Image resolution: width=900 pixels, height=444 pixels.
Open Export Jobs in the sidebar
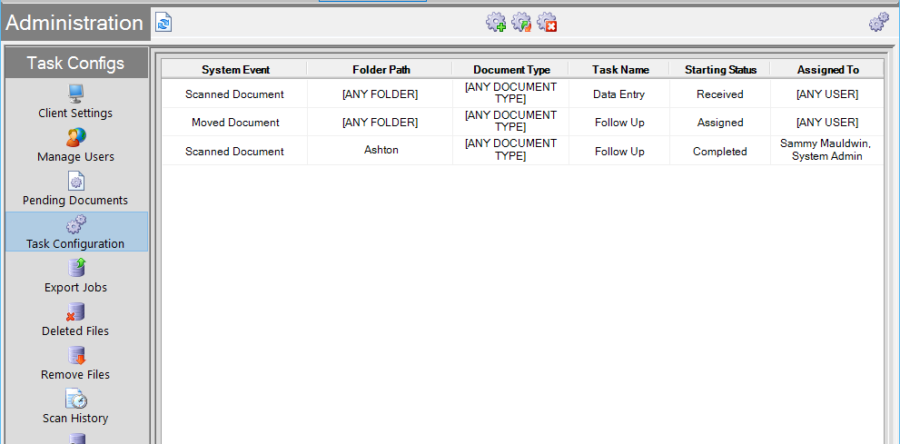click(75, 276)
